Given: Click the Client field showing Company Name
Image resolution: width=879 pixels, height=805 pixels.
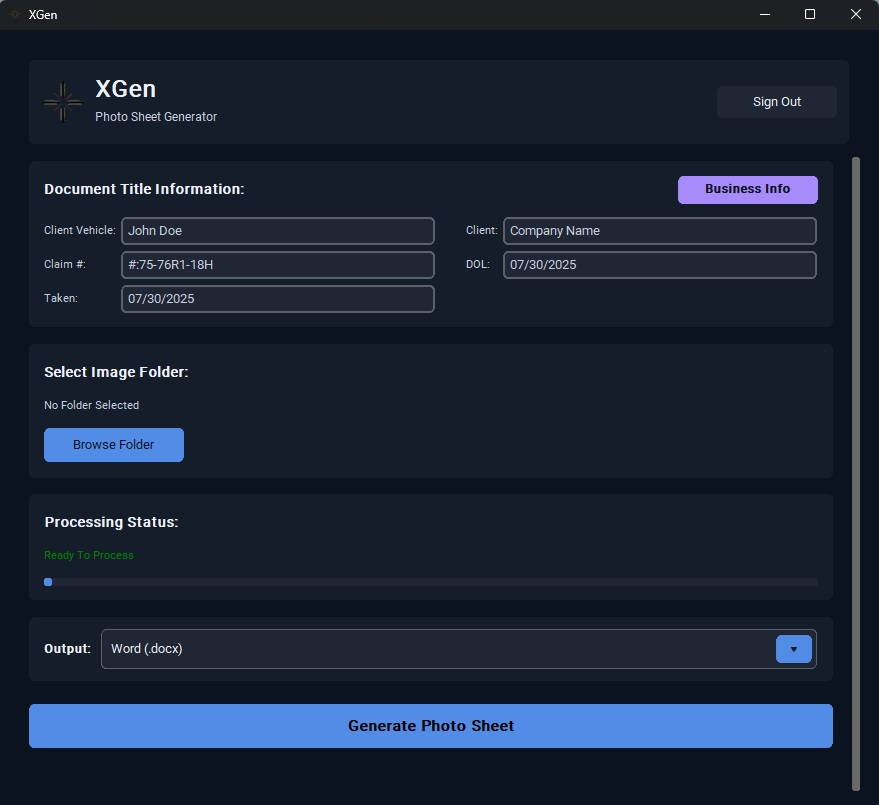Looking at the screenshot, I should (x=659, y=230).
